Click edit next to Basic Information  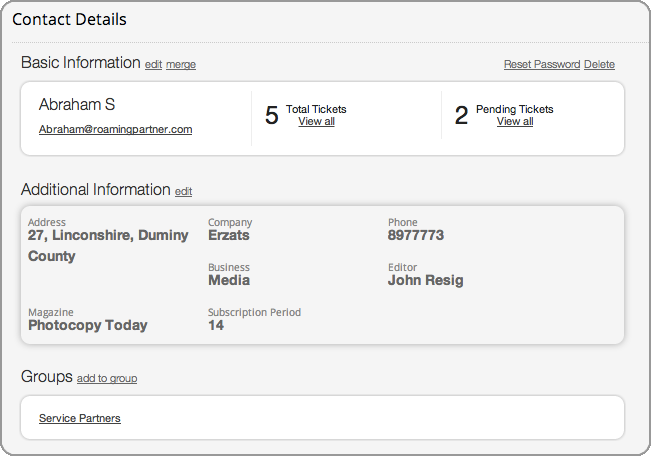click(x=153, y=64)
